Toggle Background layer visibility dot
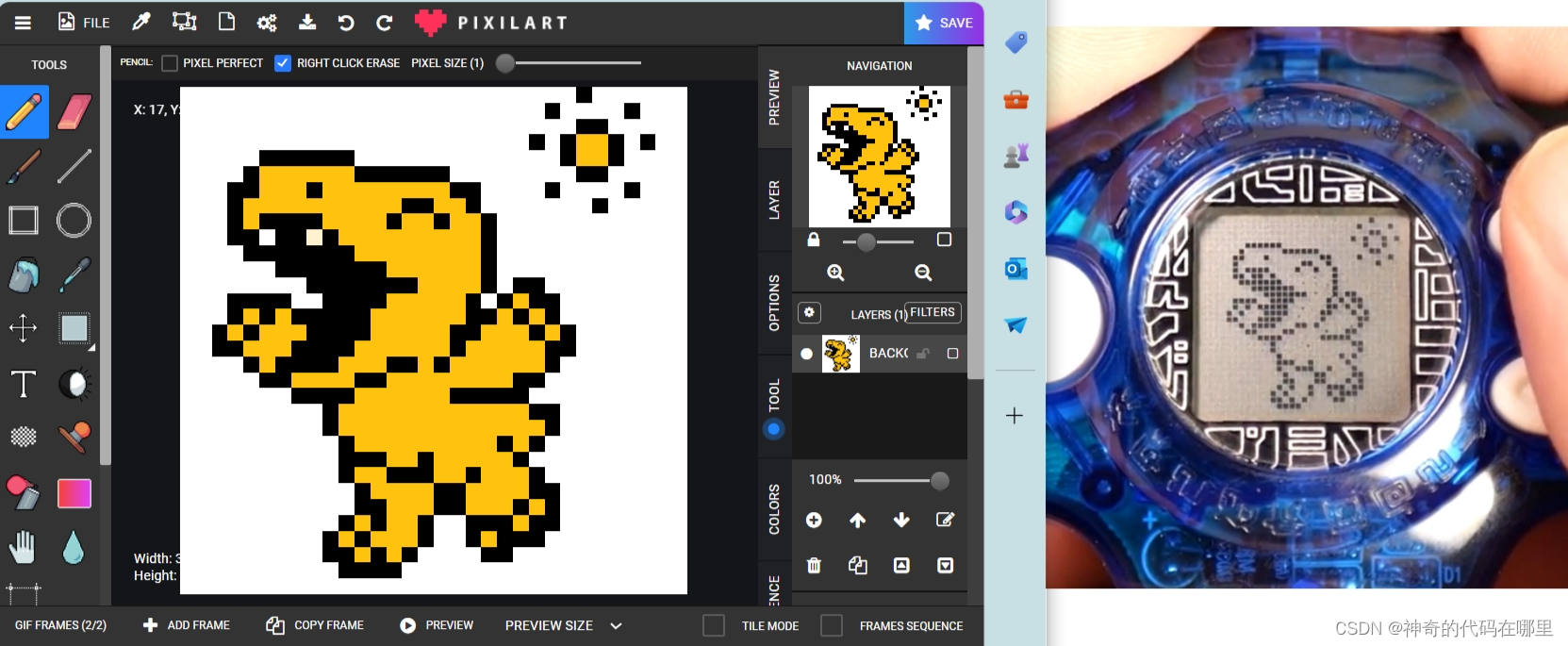The width and height of the screenshot is (1568, 646). coord(806,354)
